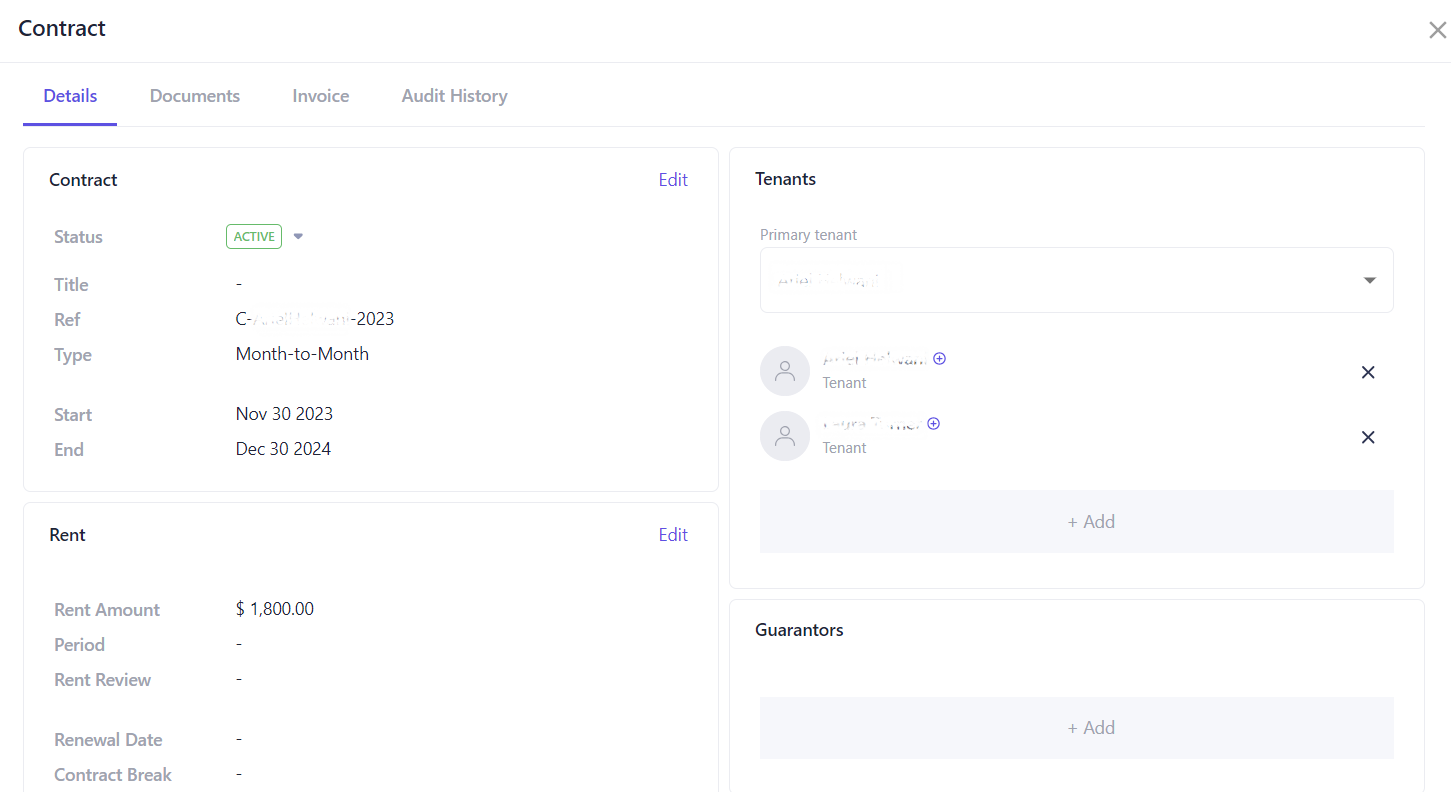
Task: Click the Type label in Contract
Action: pyautogui.click(x=72, y=355)
